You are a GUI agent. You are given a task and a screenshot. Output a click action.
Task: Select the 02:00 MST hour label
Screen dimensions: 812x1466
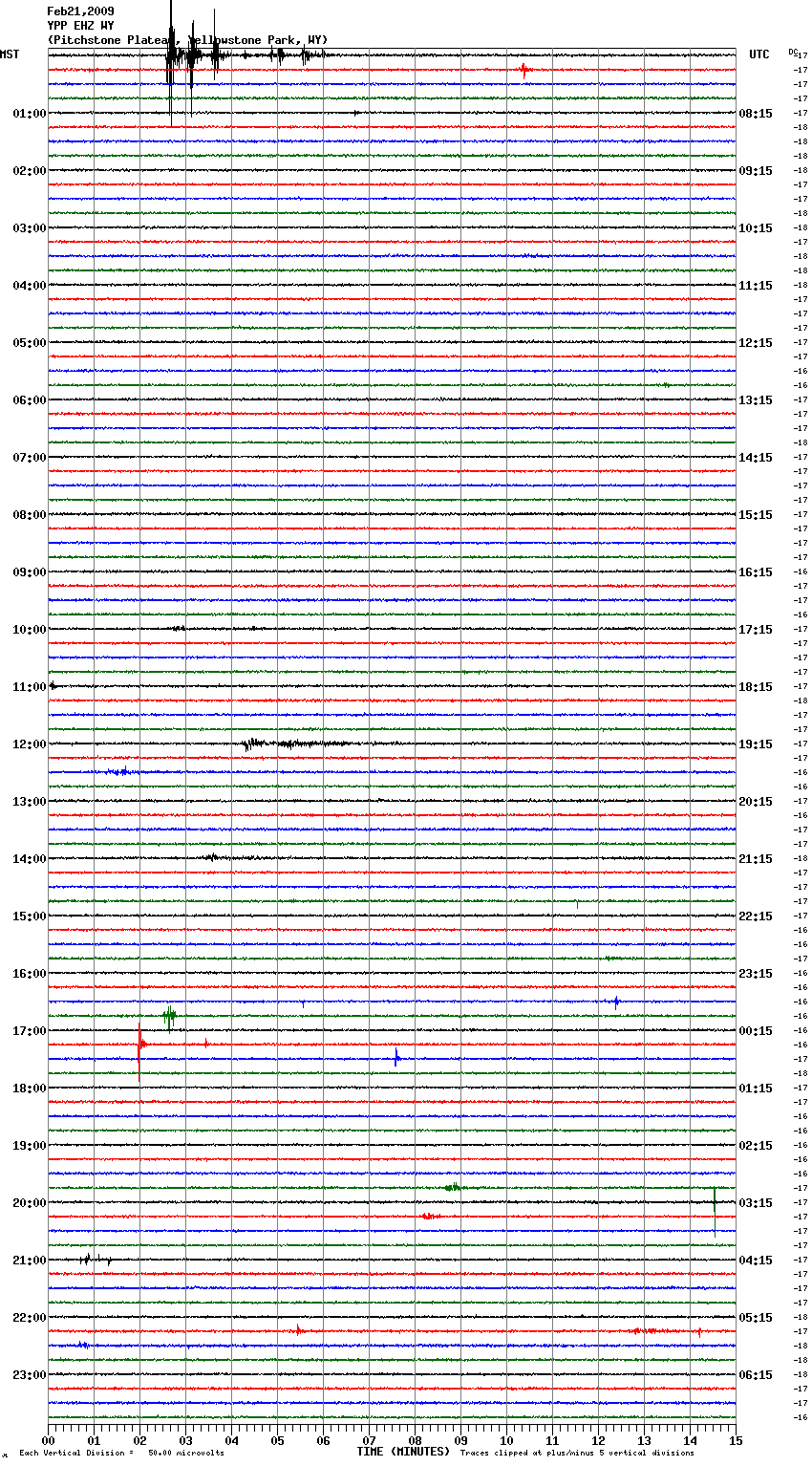click(30, 171)
